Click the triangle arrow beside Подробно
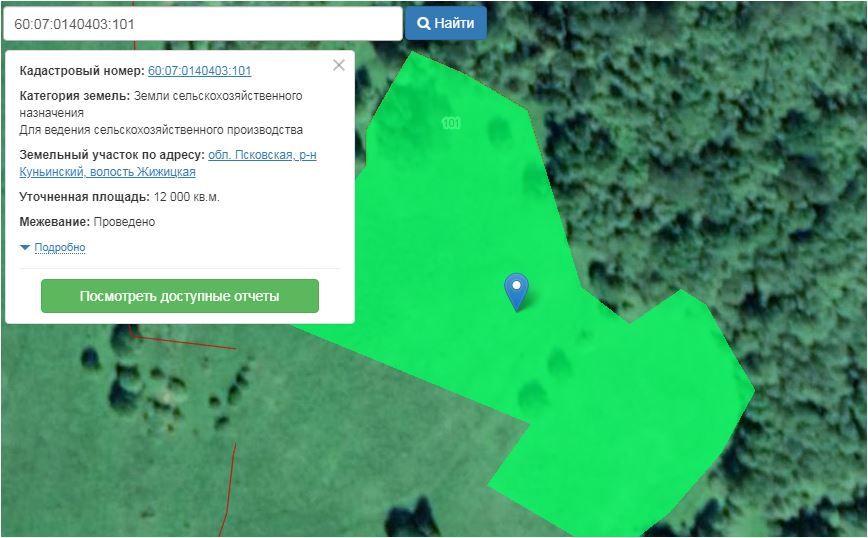 coord(25,247)
